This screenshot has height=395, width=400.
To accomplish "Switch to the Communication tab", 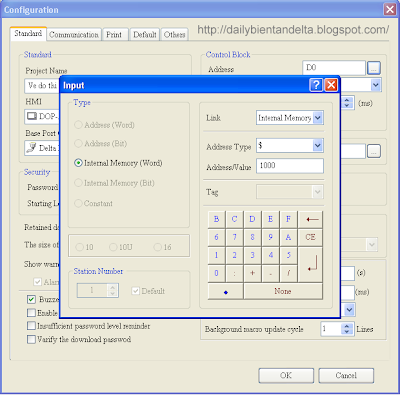I will (74, 35).
